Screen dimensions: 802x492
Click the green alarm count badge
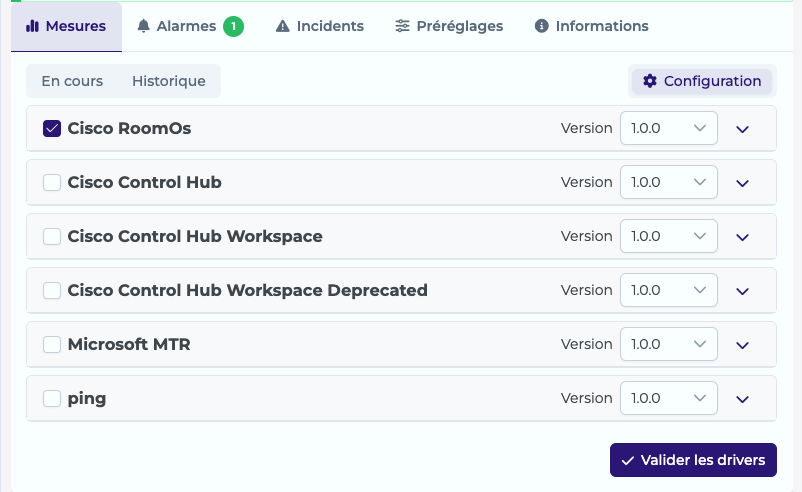(x=233, y=26)
